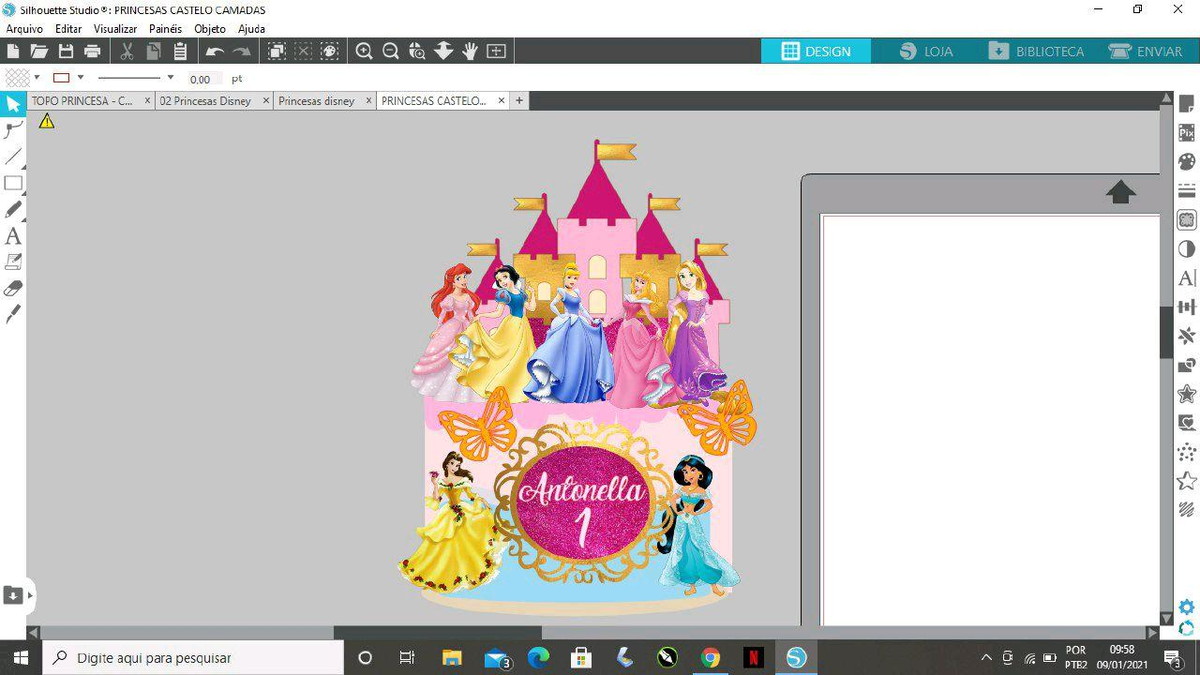Open the Arquivo menu
This screenshot has width=1200, height=675.
click(24, 29)
